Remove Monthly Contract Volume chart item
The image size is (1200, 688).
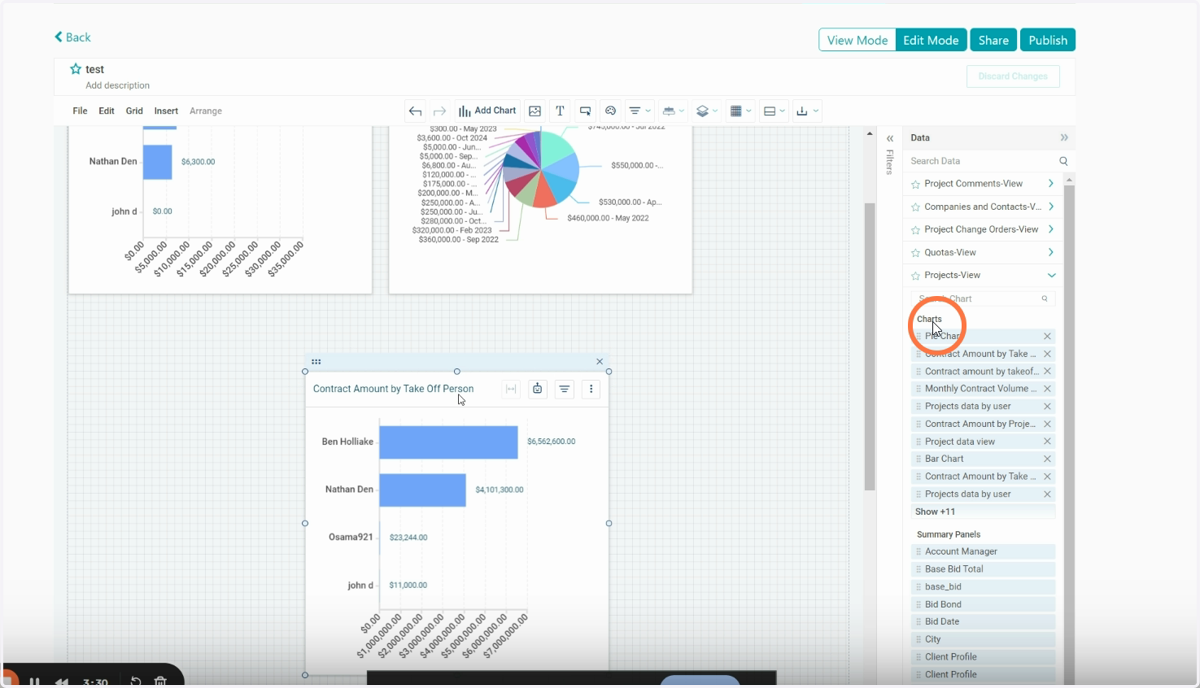(x=1047, y=389)
